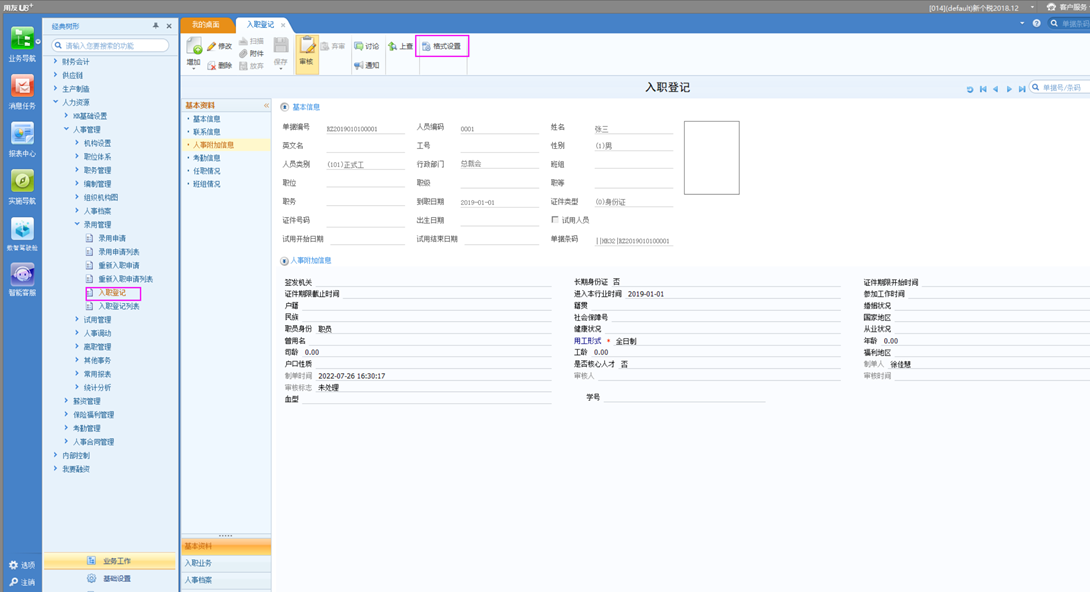Open 数智驾驶舱 sidebar icon
This screenshot has width=1090, height=592.
click(22, 233)
